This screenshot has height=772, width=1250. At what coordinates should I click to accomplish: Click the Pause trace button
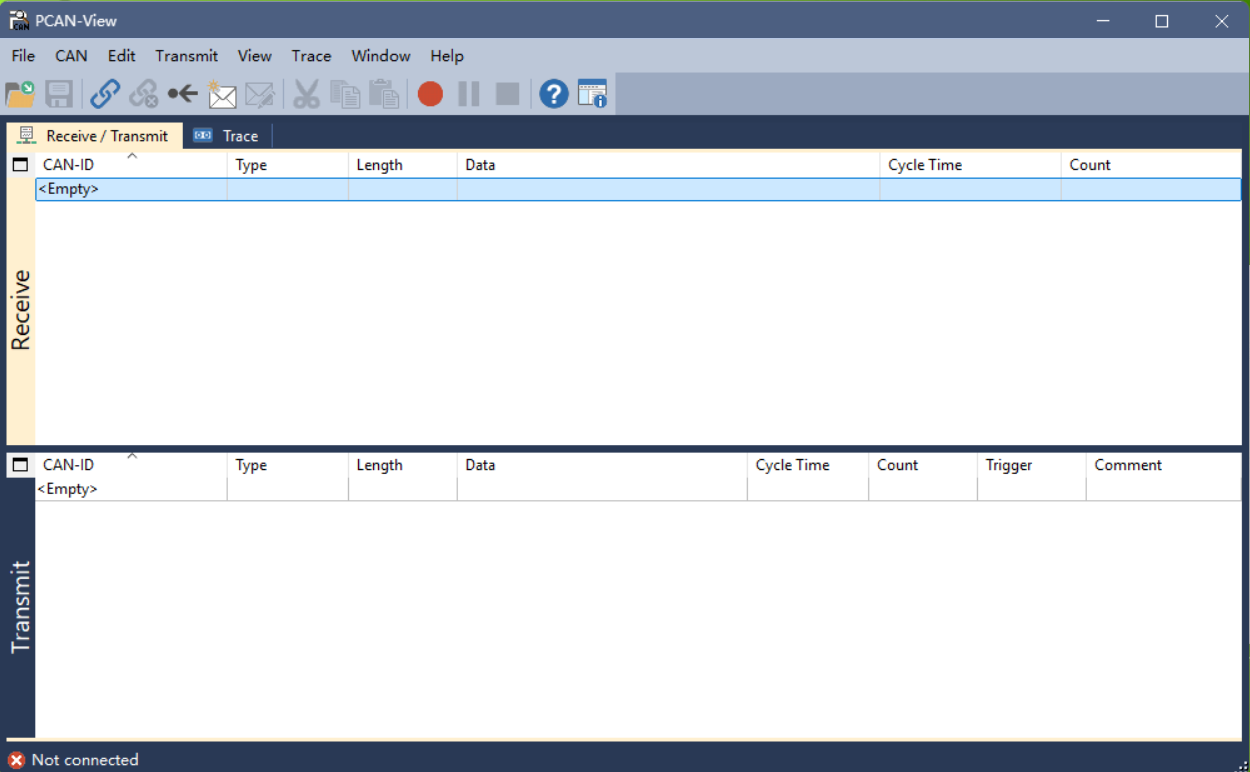click(469, 94)
